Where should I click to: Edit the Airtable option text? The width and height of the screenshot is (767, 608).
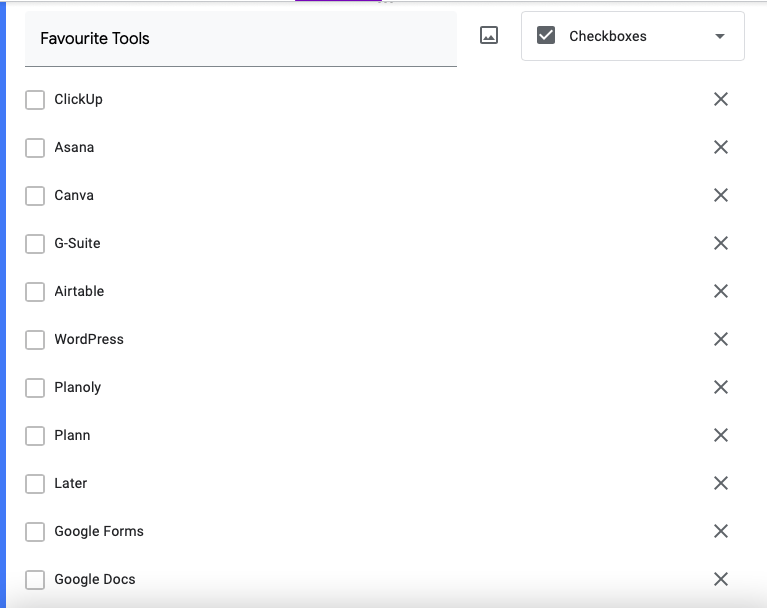[79, 291]
